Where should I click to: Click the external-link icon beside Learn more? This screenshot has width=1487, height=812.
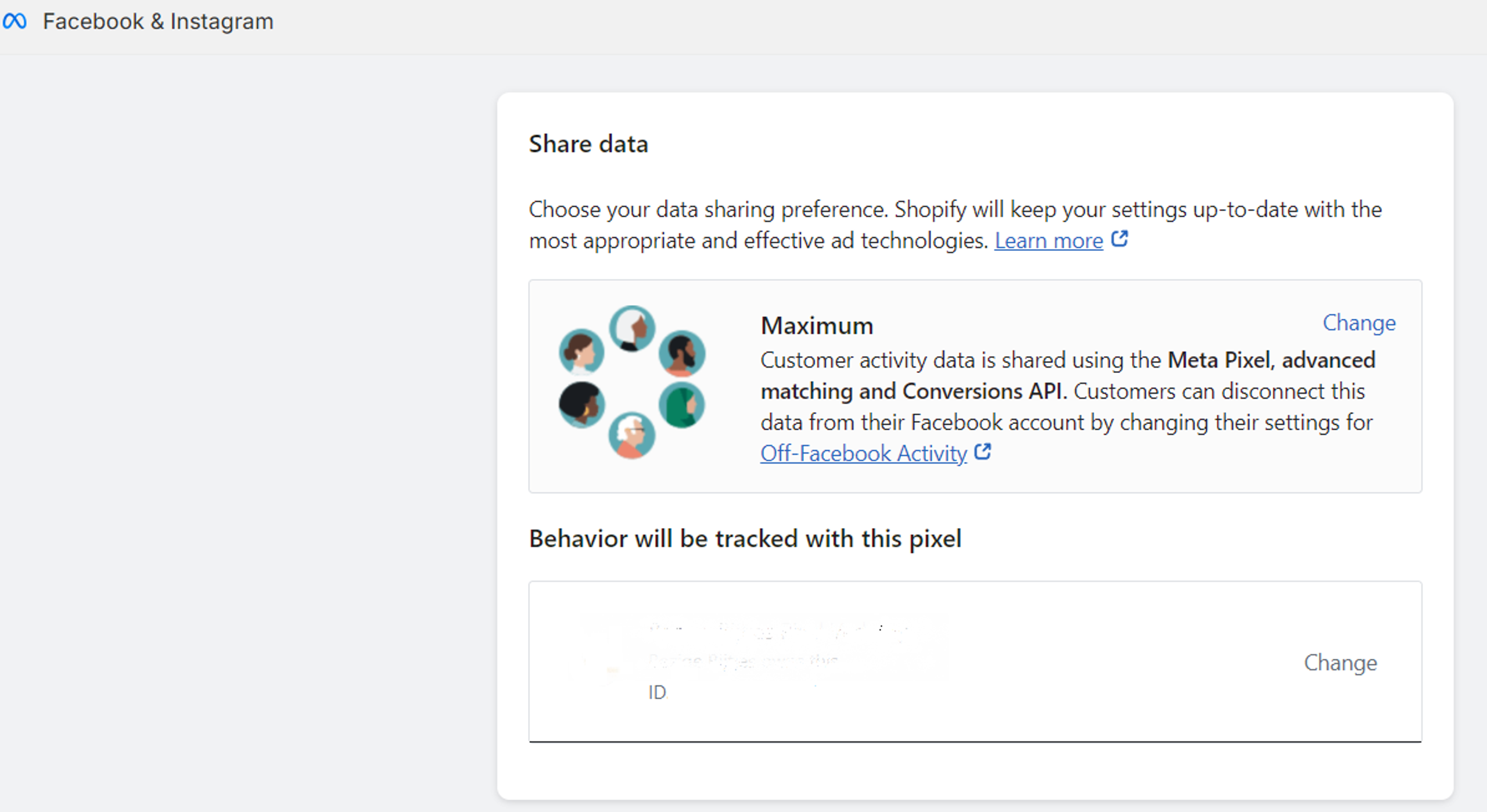pos(1119,239)
